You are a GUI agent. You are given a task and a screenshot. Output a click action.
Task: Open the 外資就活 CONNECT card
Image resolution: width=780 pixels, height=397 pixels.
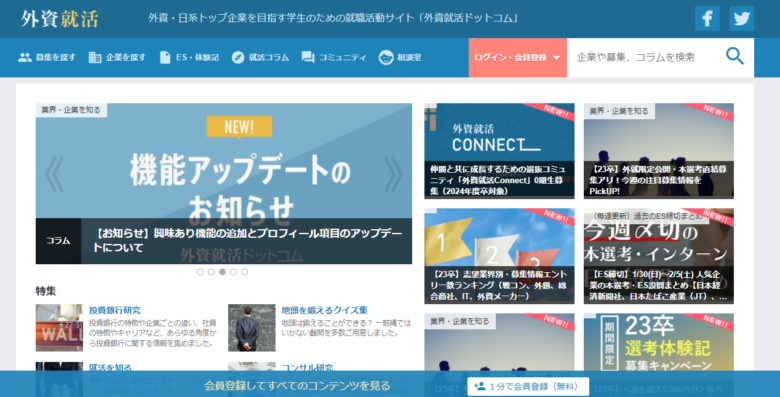click(499, 151)
